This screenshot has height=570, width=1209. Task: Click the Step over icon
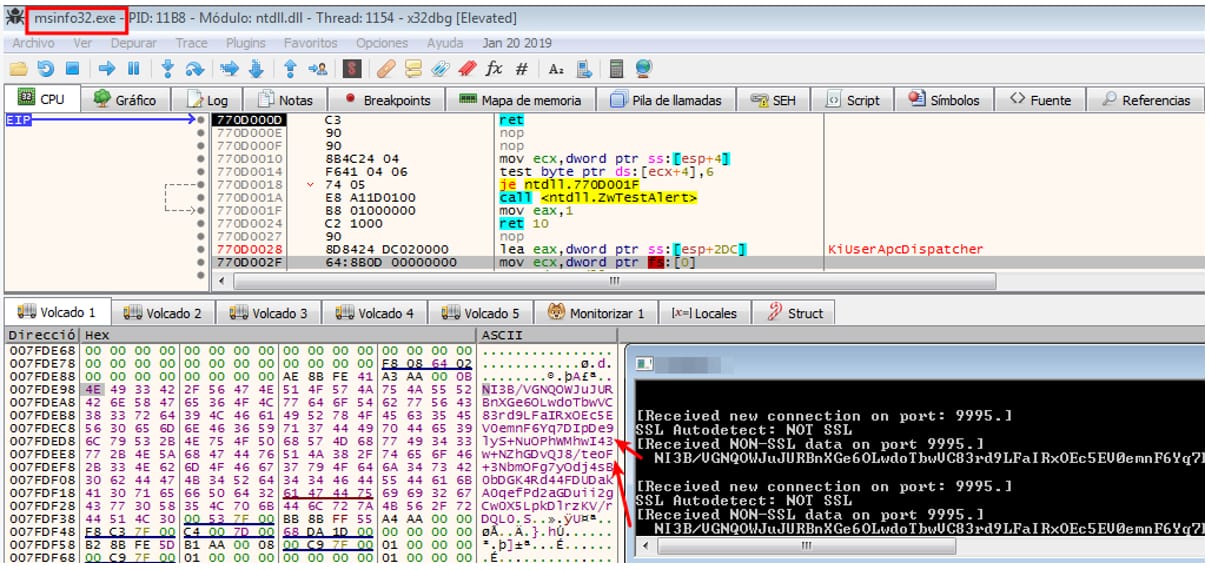[x=195, y=69]
